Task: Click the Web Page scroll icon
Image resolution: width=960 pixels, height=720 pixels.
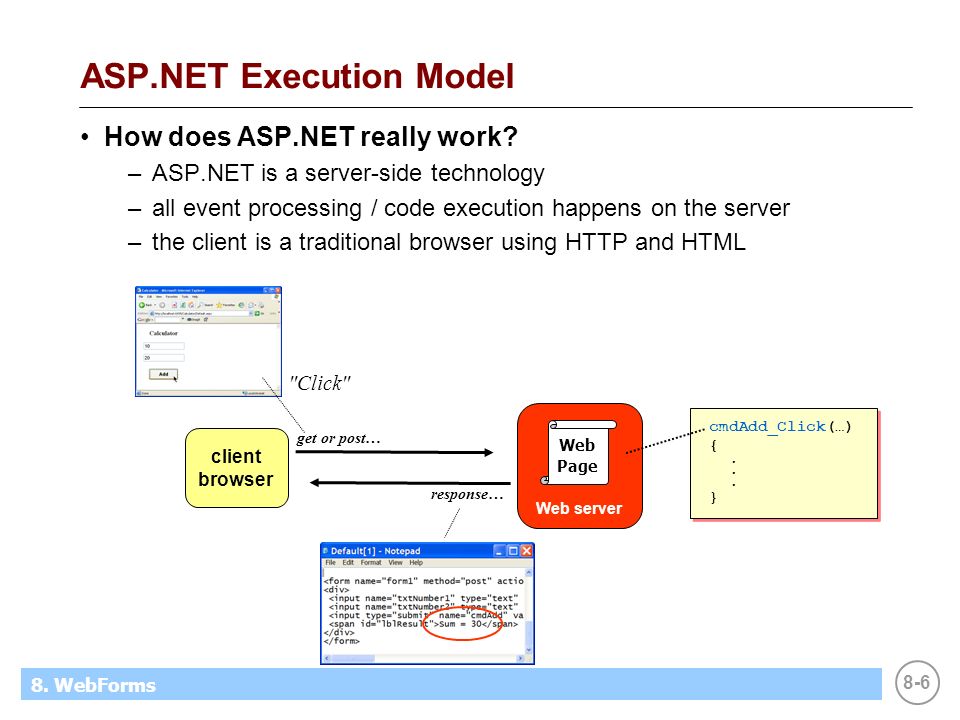Action: (x=578, y=452)
